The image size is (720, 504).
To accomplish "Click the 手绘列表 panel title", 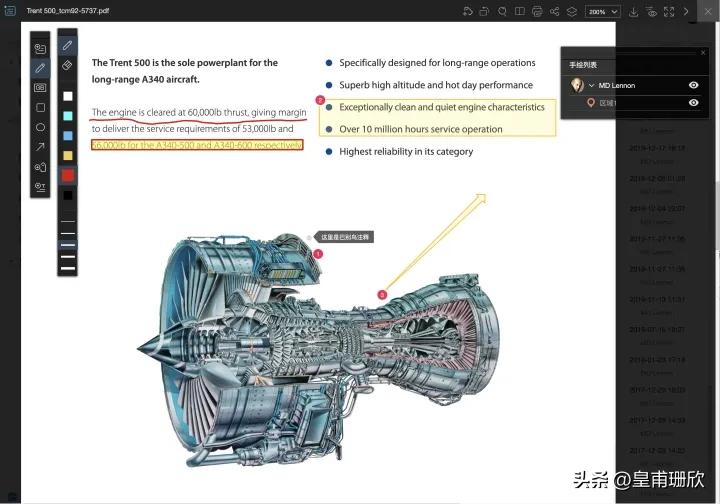I will pos(583,65).
